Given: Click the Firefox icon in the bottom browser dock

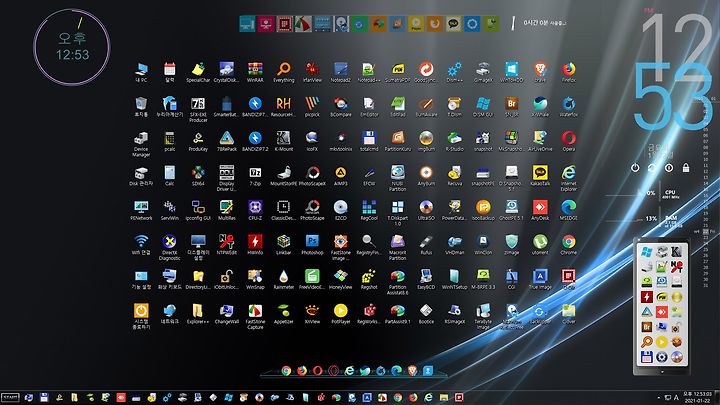Looking at the screenshot, I should point(302,371).
